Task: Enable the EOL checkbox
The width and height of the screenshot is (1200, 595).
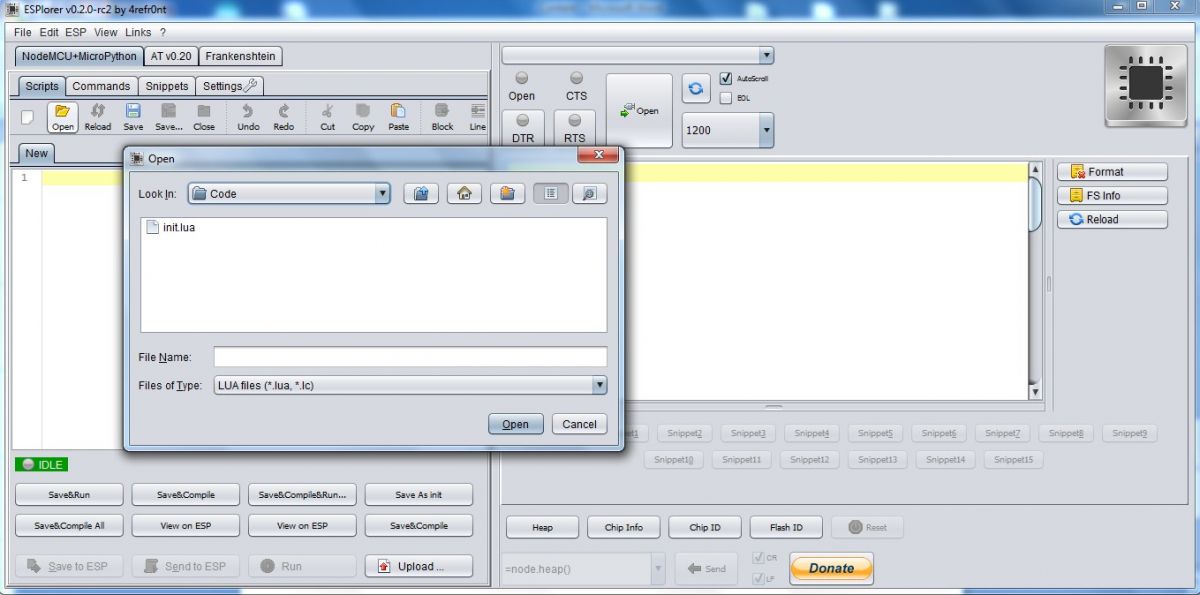Action: pyautogui.click(x=726, y=98)
